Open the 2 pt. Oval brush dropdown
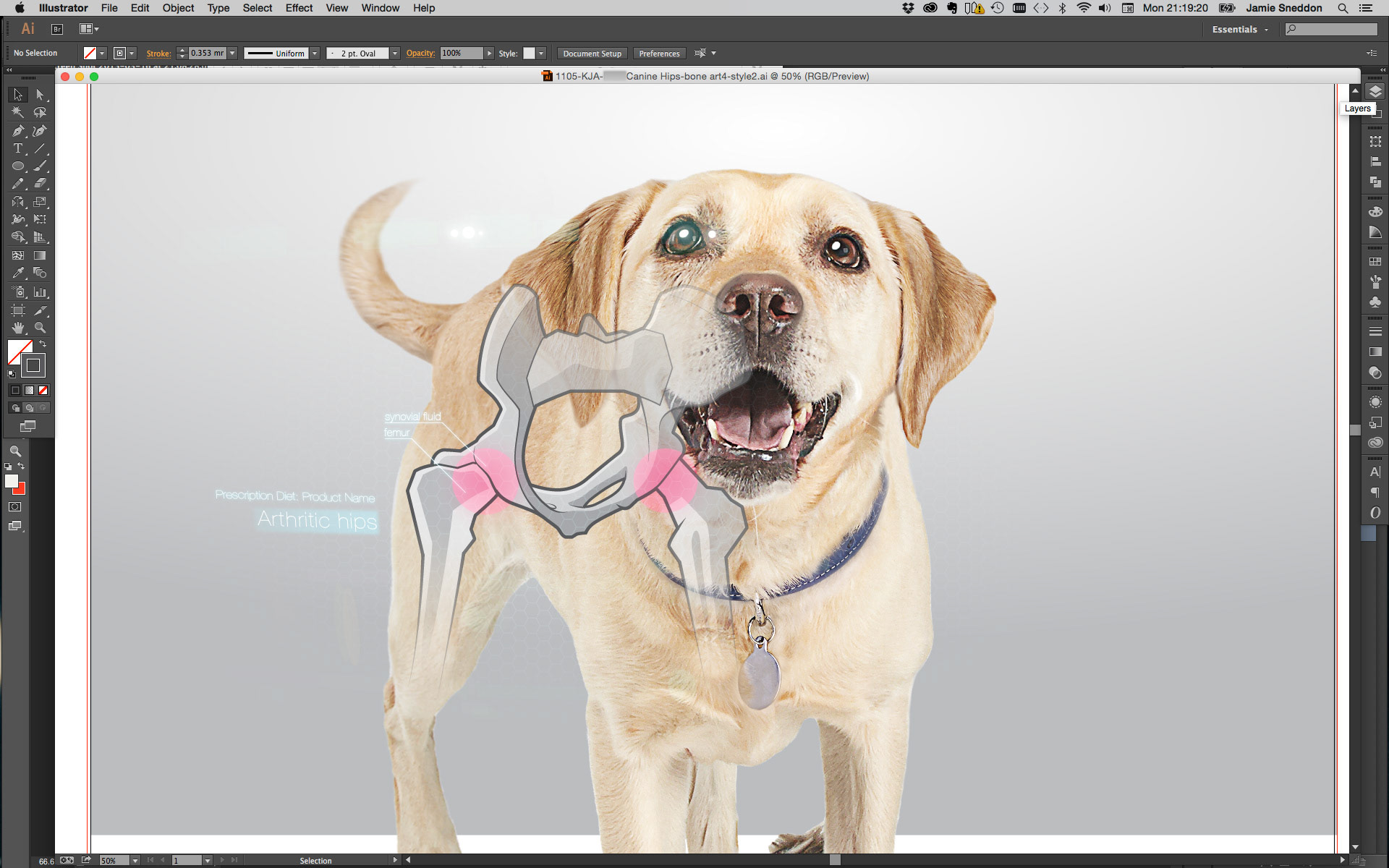The image size is (1389, 868). pyautogui.click(x=395, y=54)
